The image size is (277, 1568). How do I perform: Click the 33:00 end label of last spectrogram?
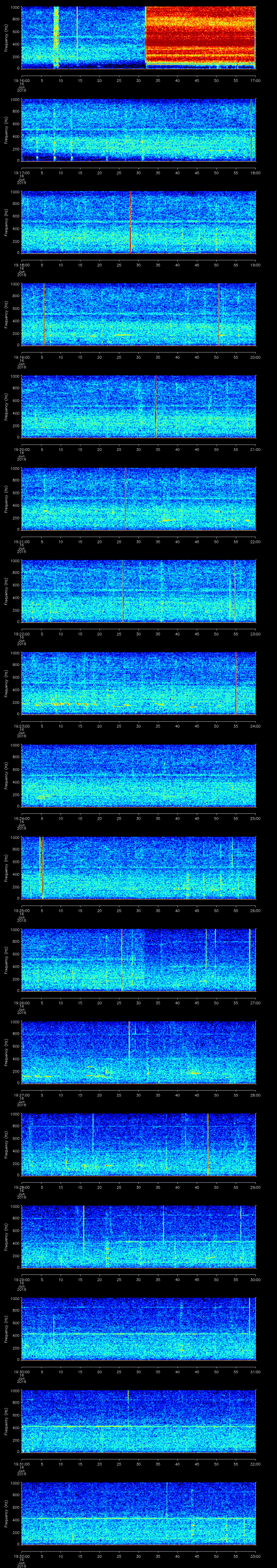(x=255, y=1556)
